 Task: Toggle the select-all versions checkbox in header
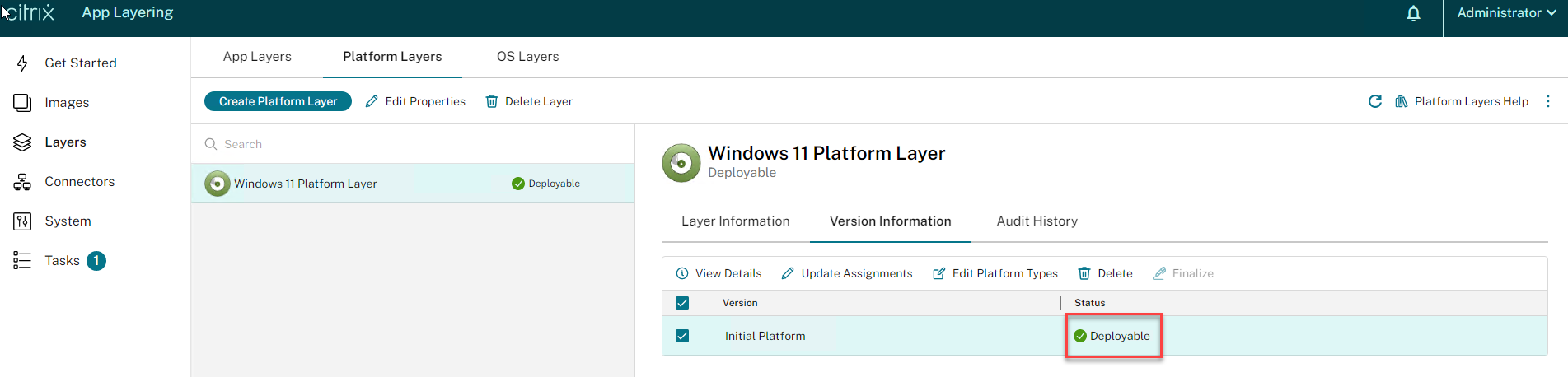[682, 303]
